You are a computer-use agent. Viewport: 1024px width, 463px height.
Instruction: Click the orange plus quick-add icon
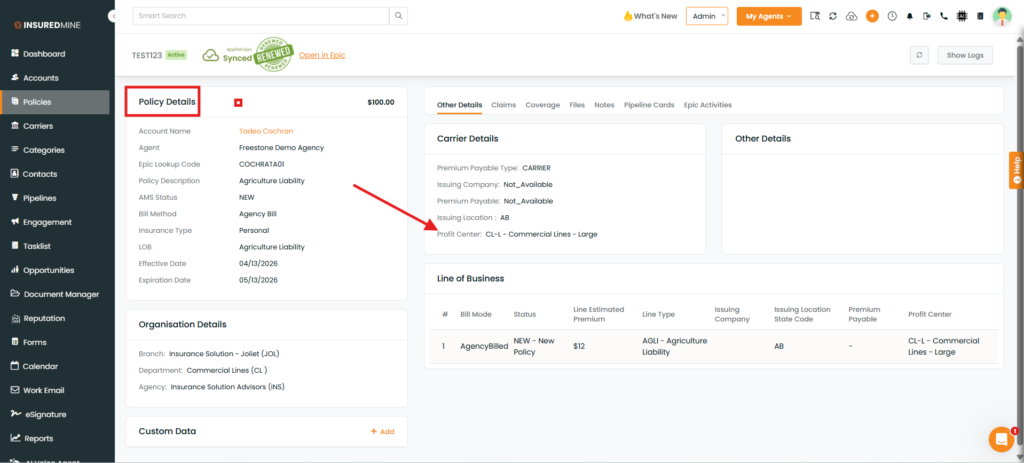tap(872, 16)
